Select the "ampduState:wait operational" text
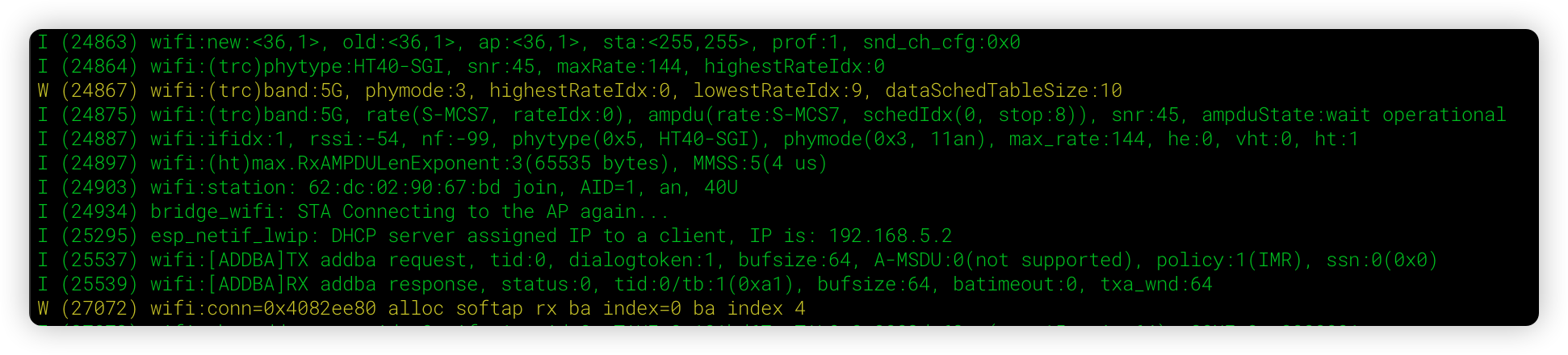Viewport: 1568px width, 355px height. (1353, 115)
